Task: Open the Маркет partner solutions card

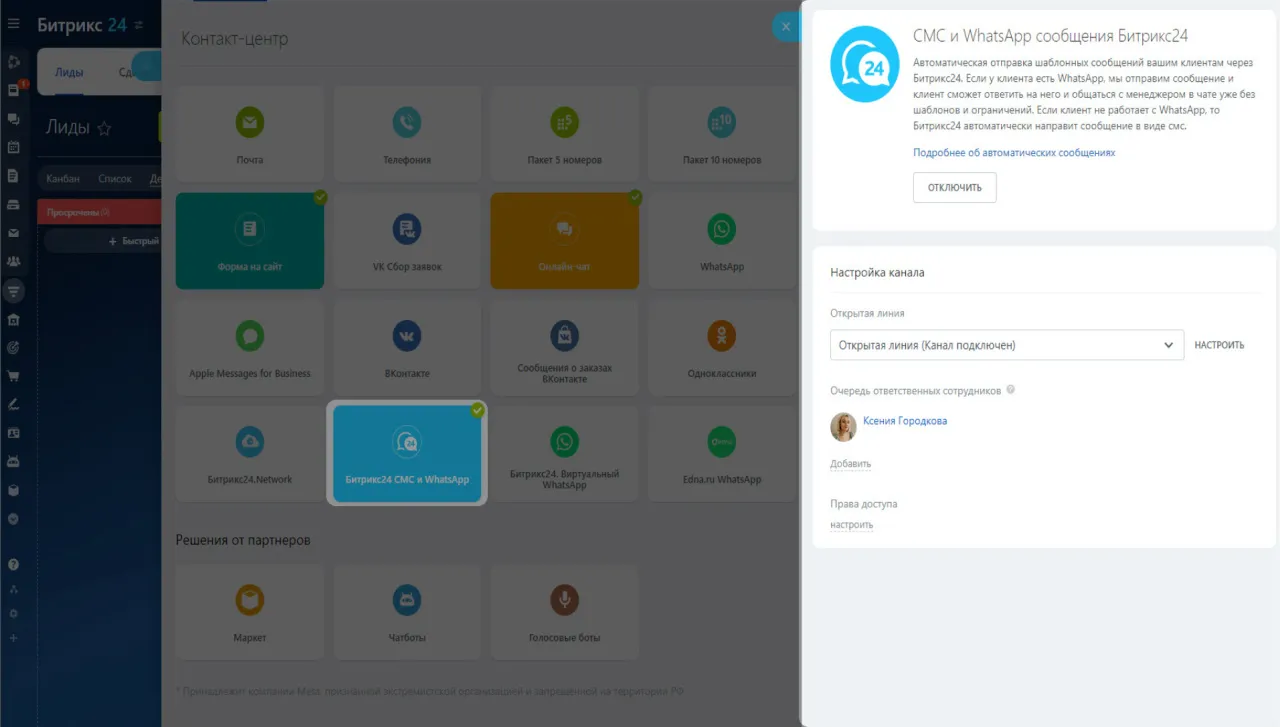Action: pos(250,612)
